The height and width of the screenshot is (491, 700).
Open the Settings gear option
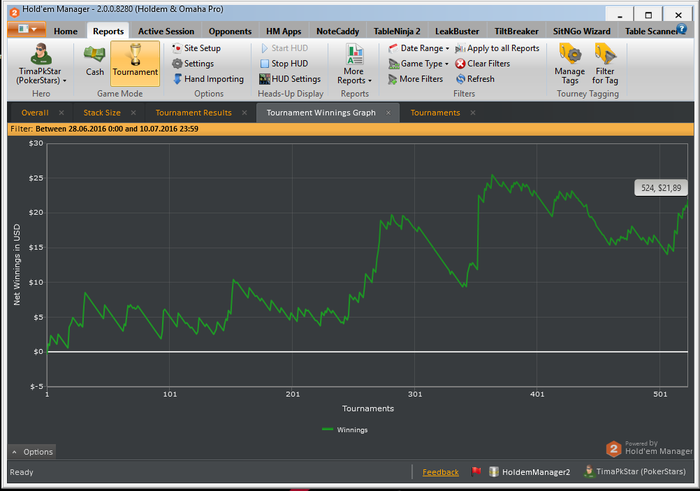193,63
